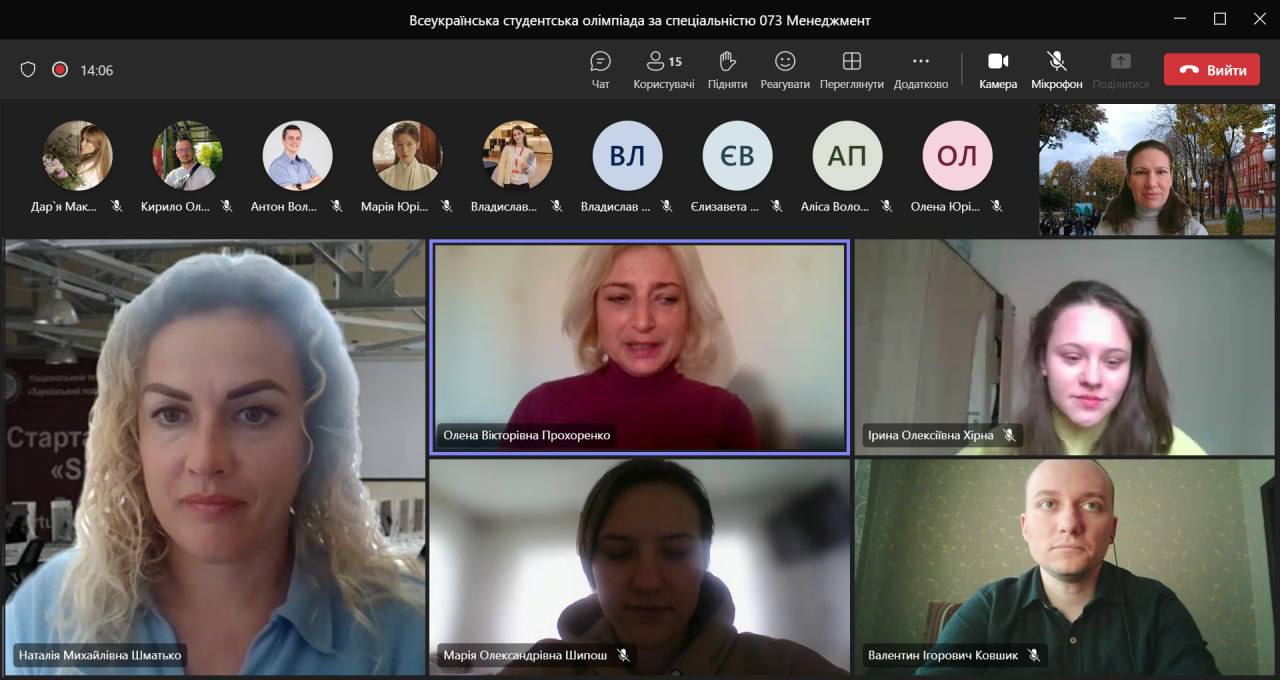Raise hand with Підняти icon

[x=727, y=69]
